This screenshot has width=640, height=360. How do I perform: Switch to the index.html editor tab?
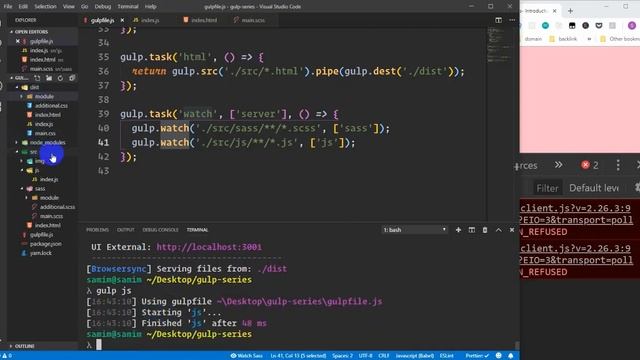(x=204, y=20)
